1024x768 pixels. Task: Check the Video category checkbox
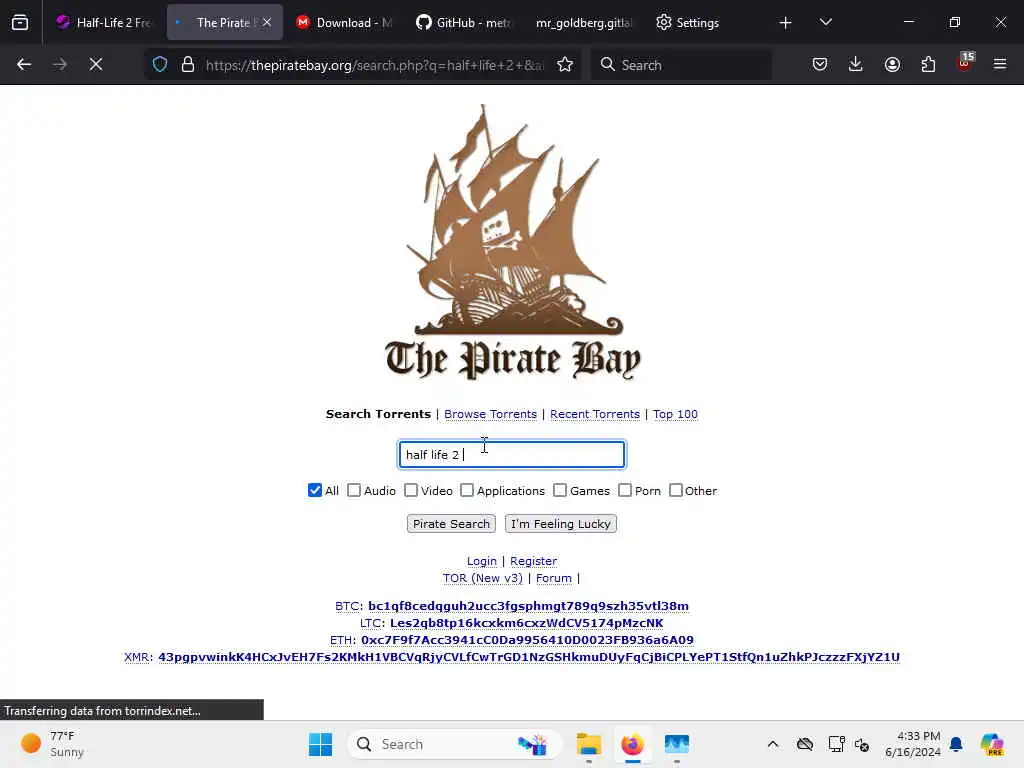click(411, 490)
